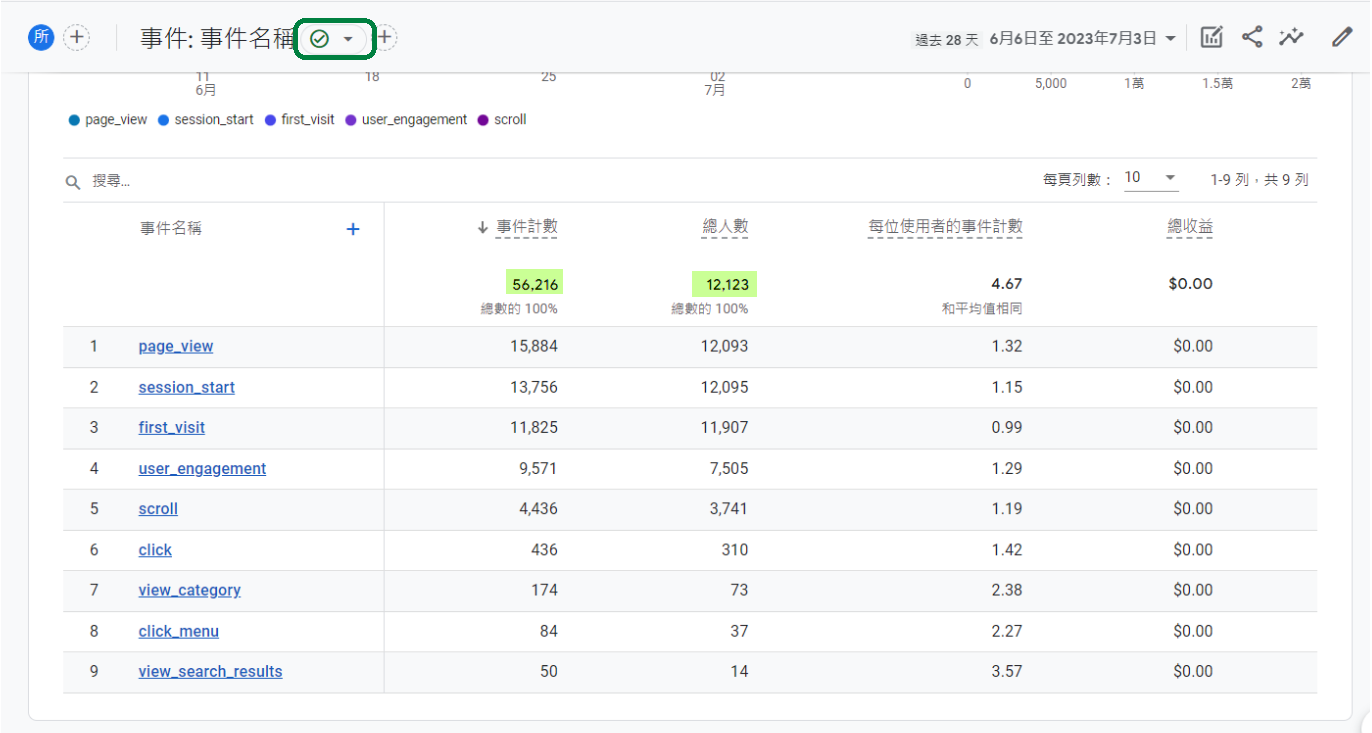Click the average events per user 4.67
Screen dimensions: 1372x733
coord(1006,284)
